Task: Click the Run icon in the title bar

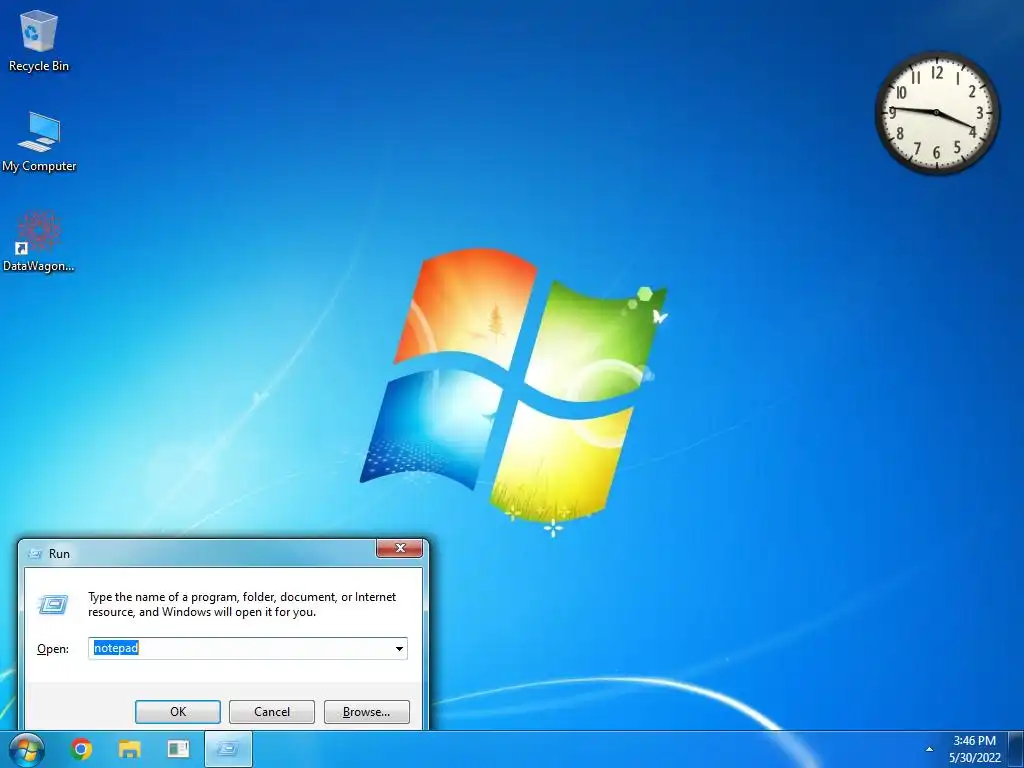Action: (x=35, y=554)
